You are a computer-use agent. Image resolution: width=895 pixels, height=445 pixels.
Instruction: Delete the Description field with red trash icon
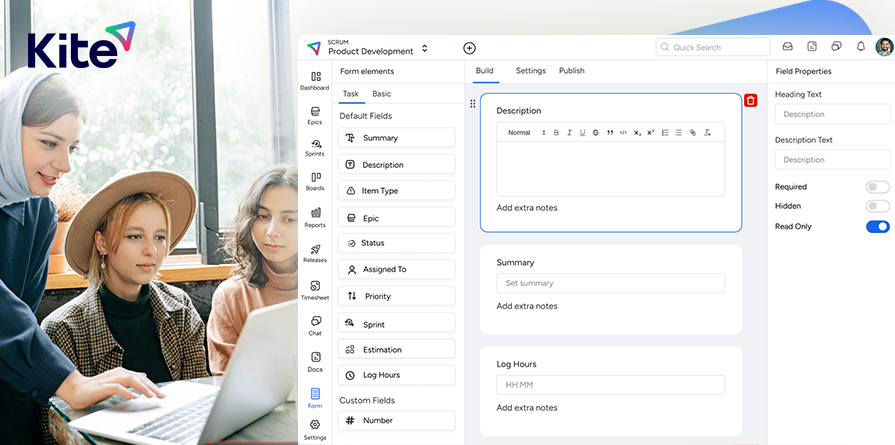coord(751,101)
